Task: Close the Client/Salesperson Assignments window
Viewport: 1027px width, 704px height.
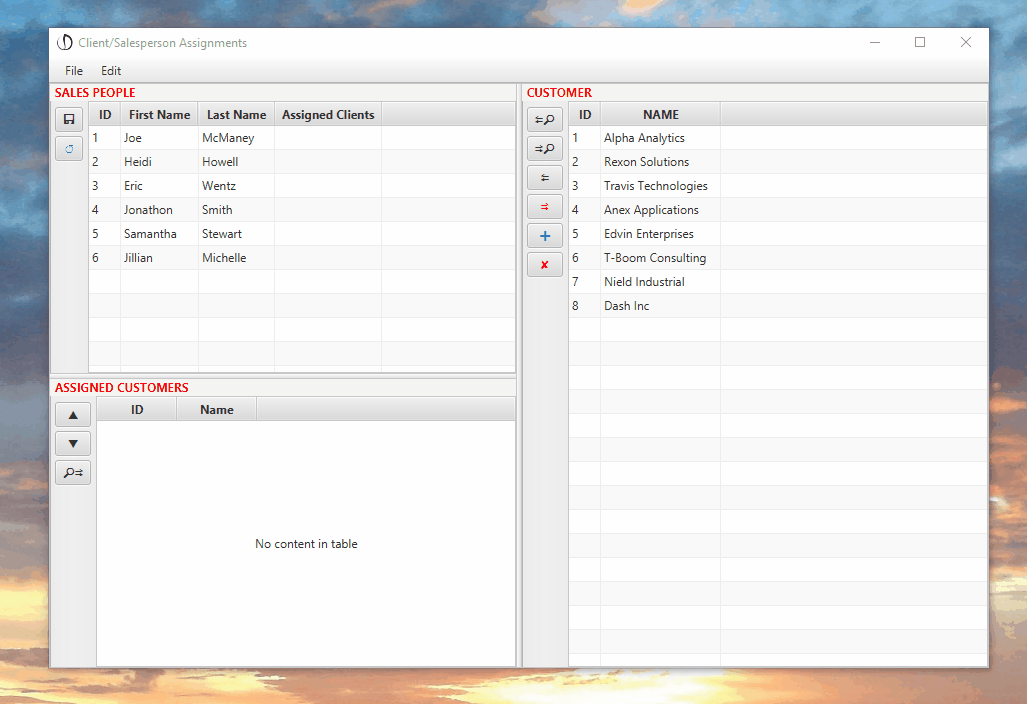Action: pos(966,43)
